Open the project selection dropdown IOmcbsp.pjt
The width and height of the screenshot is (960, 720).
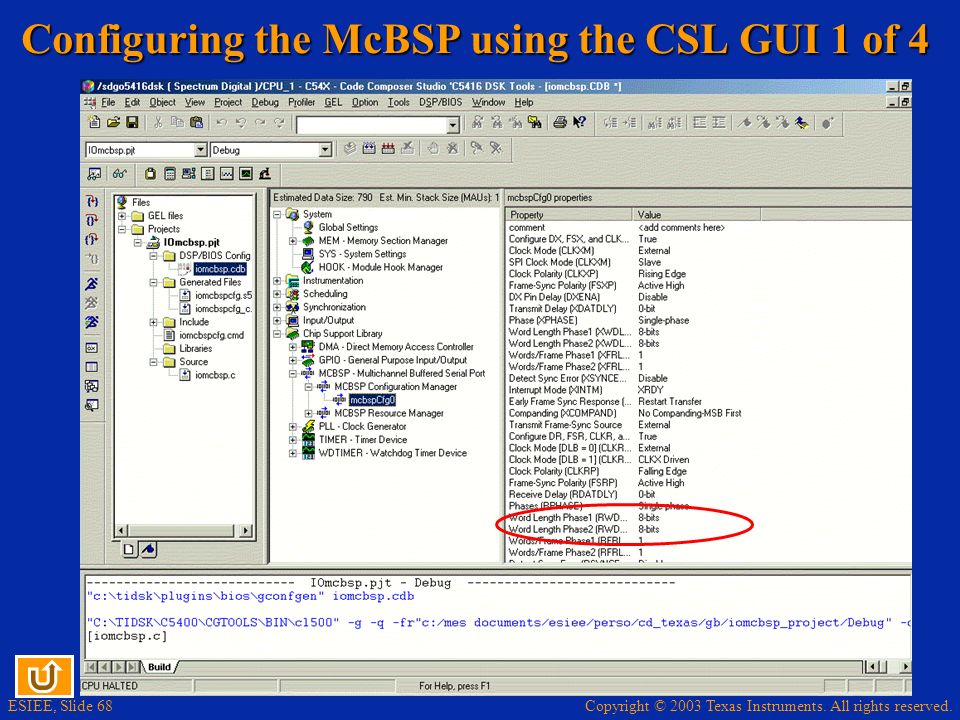tap(200, 150)
